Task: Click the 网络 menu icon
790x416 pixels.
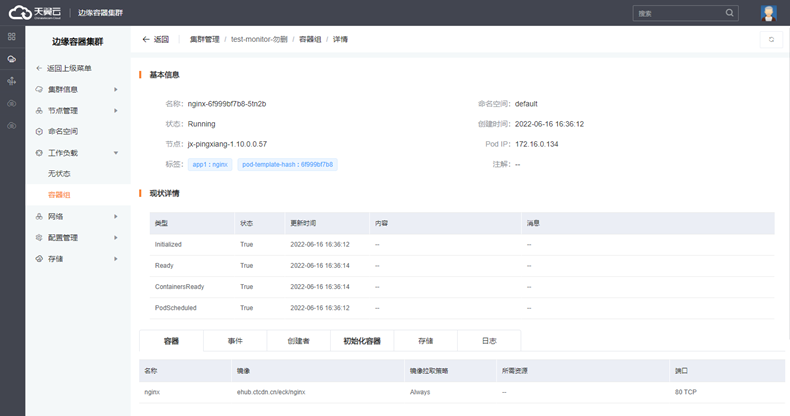Action: point(39,217)
